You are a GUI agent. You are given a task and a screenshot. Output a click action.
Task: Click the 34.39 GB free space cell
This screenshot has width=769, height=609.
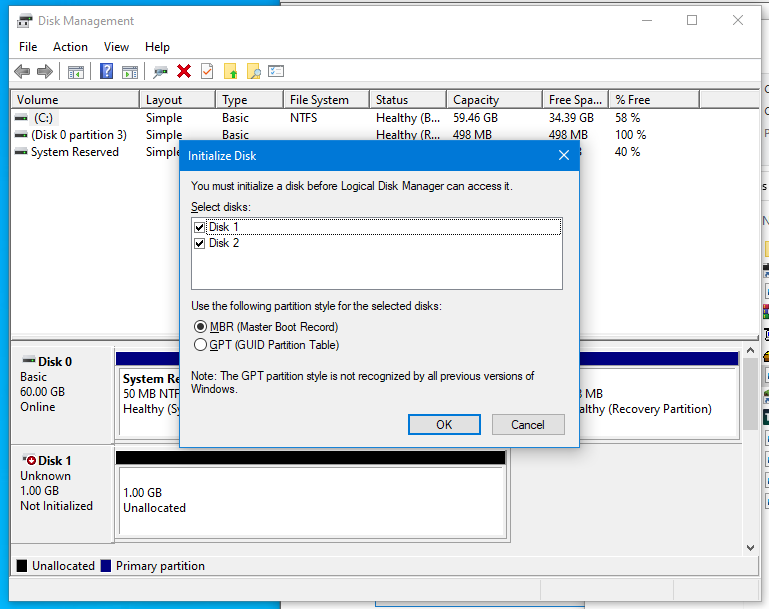[571, 118]
